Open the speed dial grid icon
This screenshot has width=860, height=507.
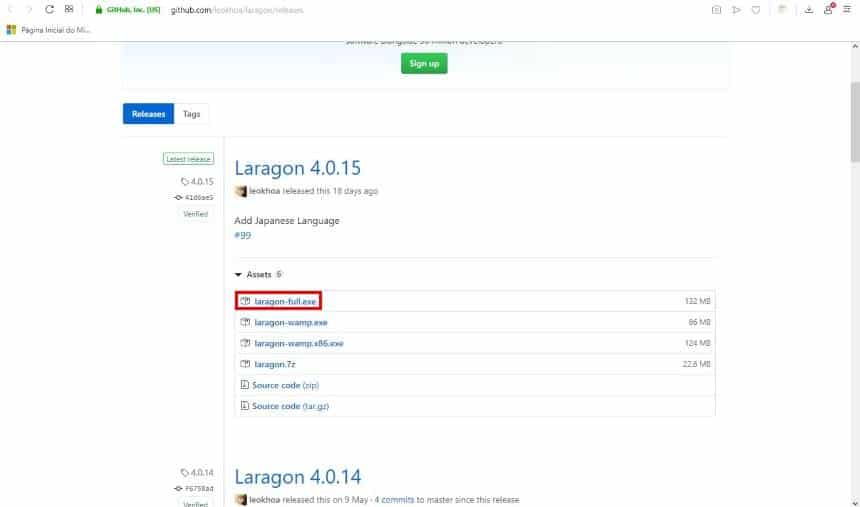[69, 9]
